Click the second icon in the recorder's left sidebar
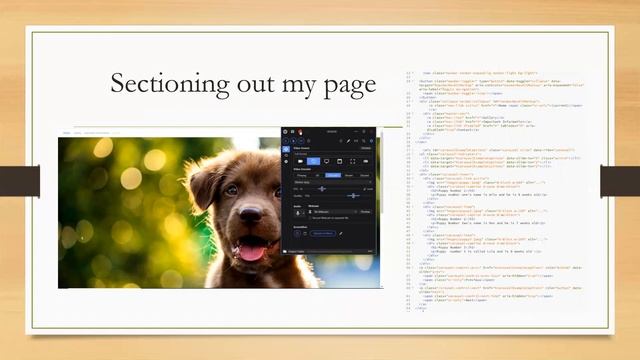Image resolution: width=640 pixels, height=360 pixels. pos(286,156)
